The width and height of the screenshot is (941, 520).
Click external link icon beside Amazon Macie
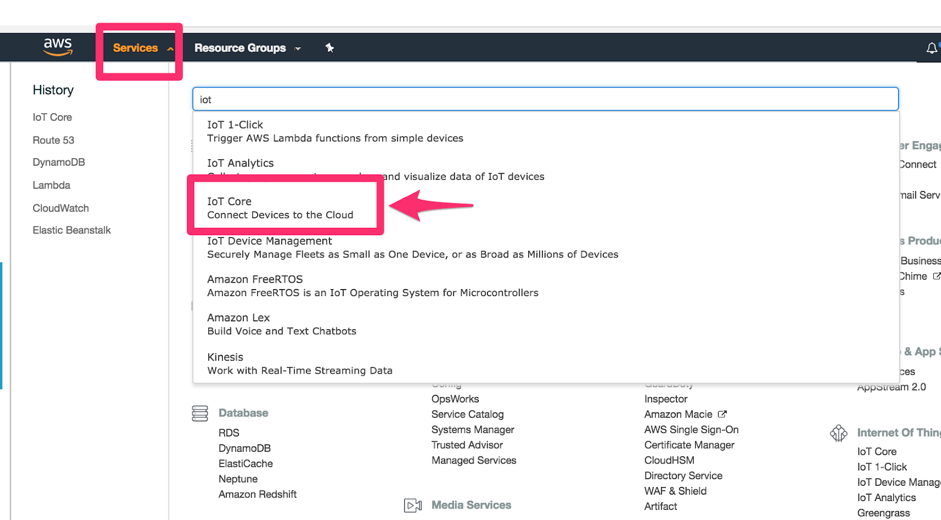722,414
